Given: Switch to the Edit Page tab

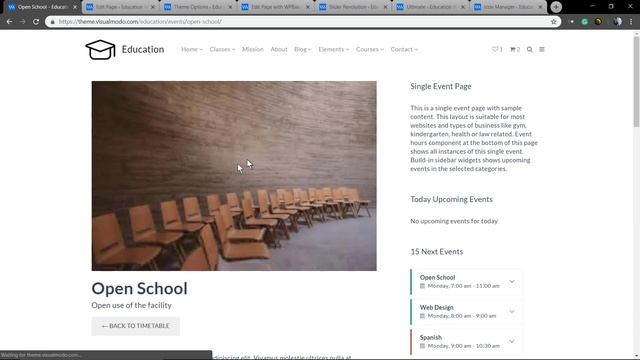Looking at the screenshot, I should (x=120, y=7).
